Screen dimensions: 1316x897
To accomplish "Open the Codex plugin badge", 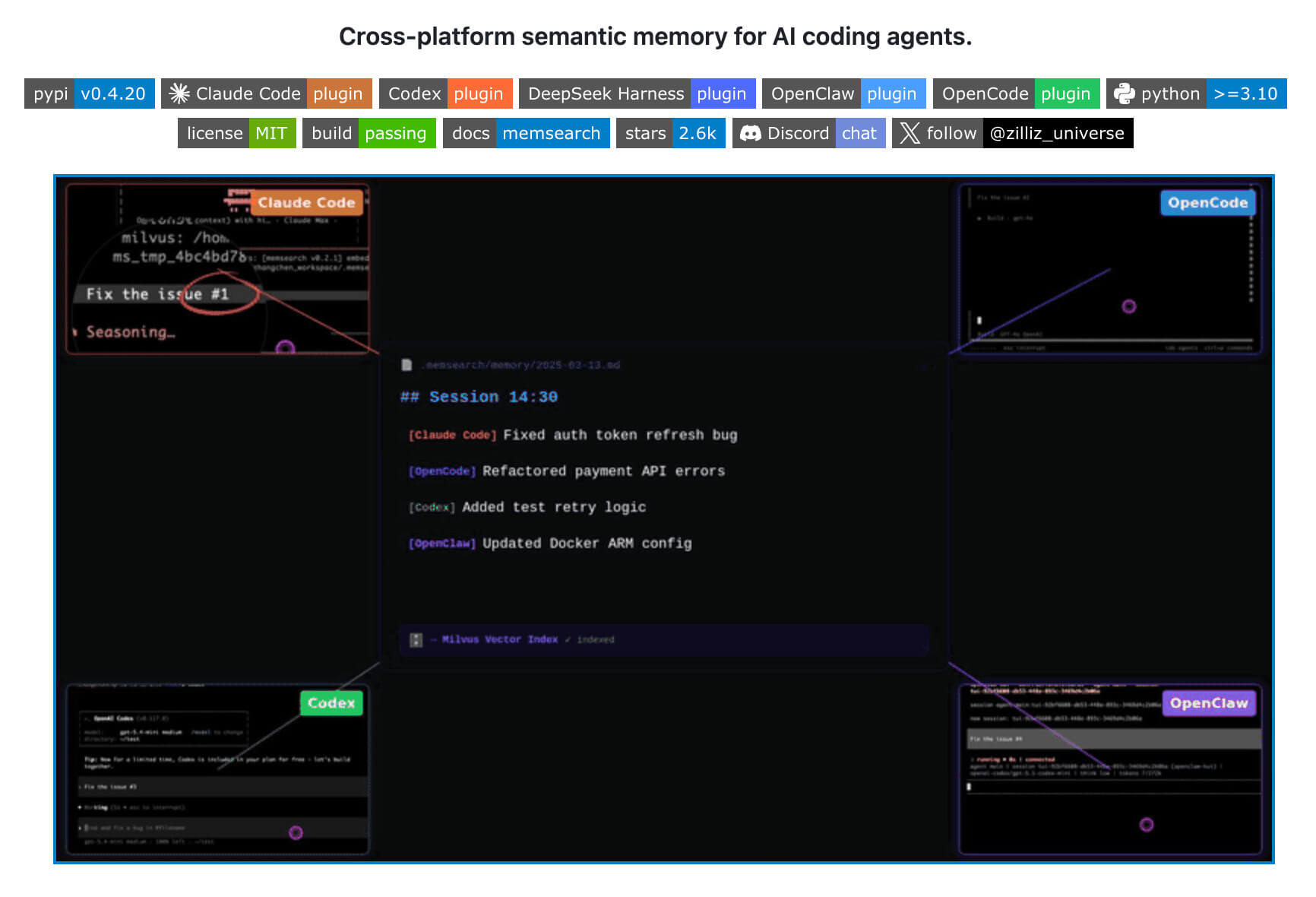I will coord(446,94).
